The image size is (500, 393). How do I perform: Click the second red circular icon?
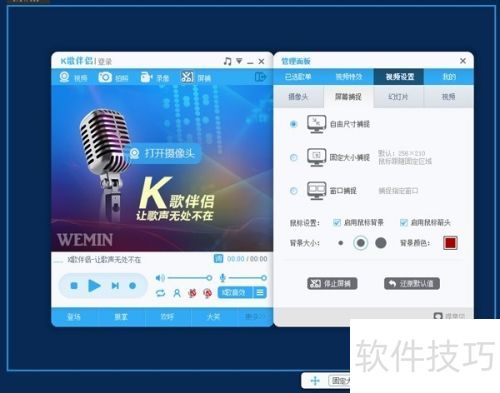tap(208, 293)
